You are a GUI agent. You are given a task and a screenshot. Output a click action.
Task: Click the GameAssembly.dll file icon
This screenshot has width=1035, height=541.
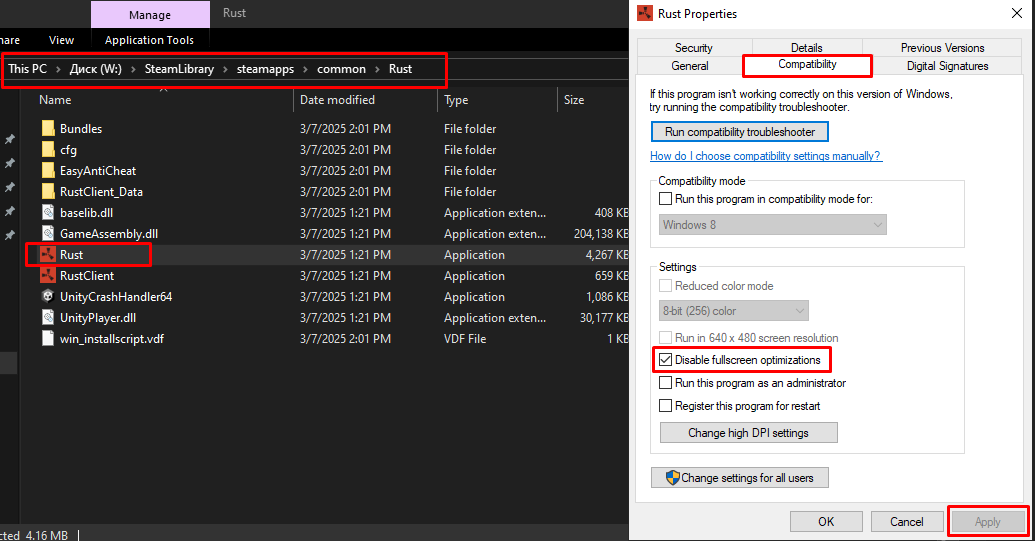[x=48, y=234]
